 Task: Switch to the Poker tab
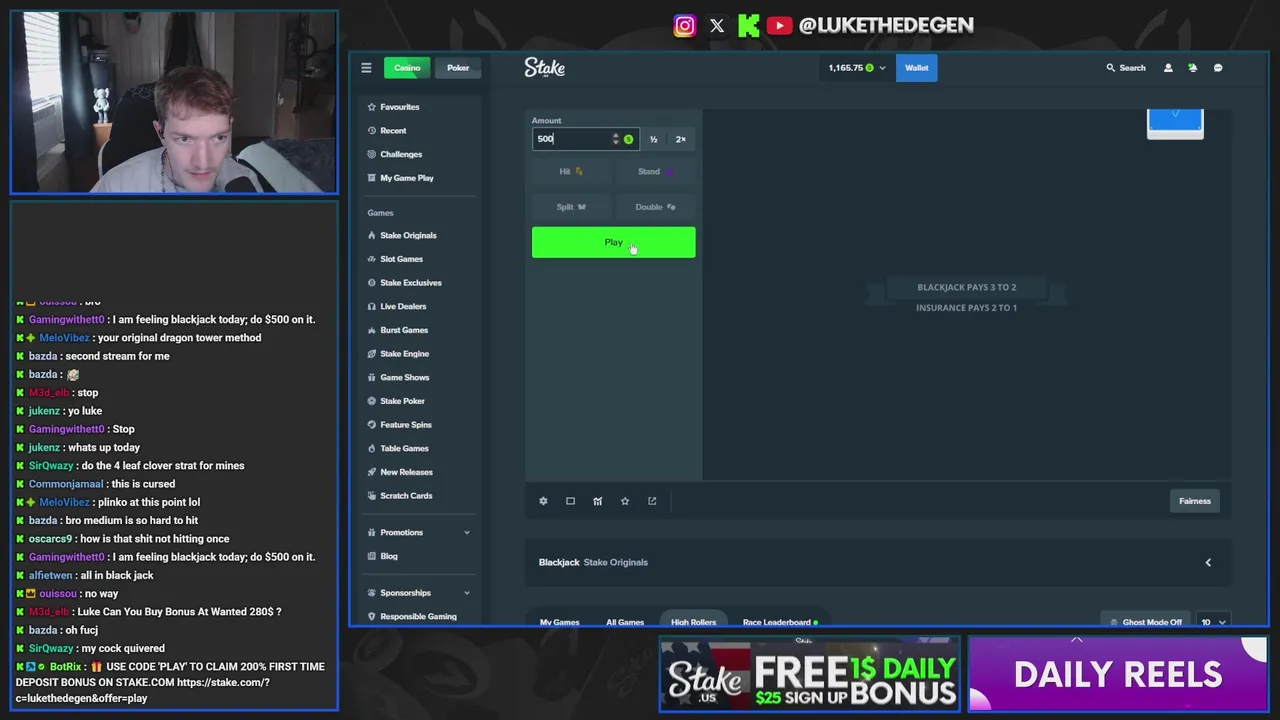click(x=458, y=68)
